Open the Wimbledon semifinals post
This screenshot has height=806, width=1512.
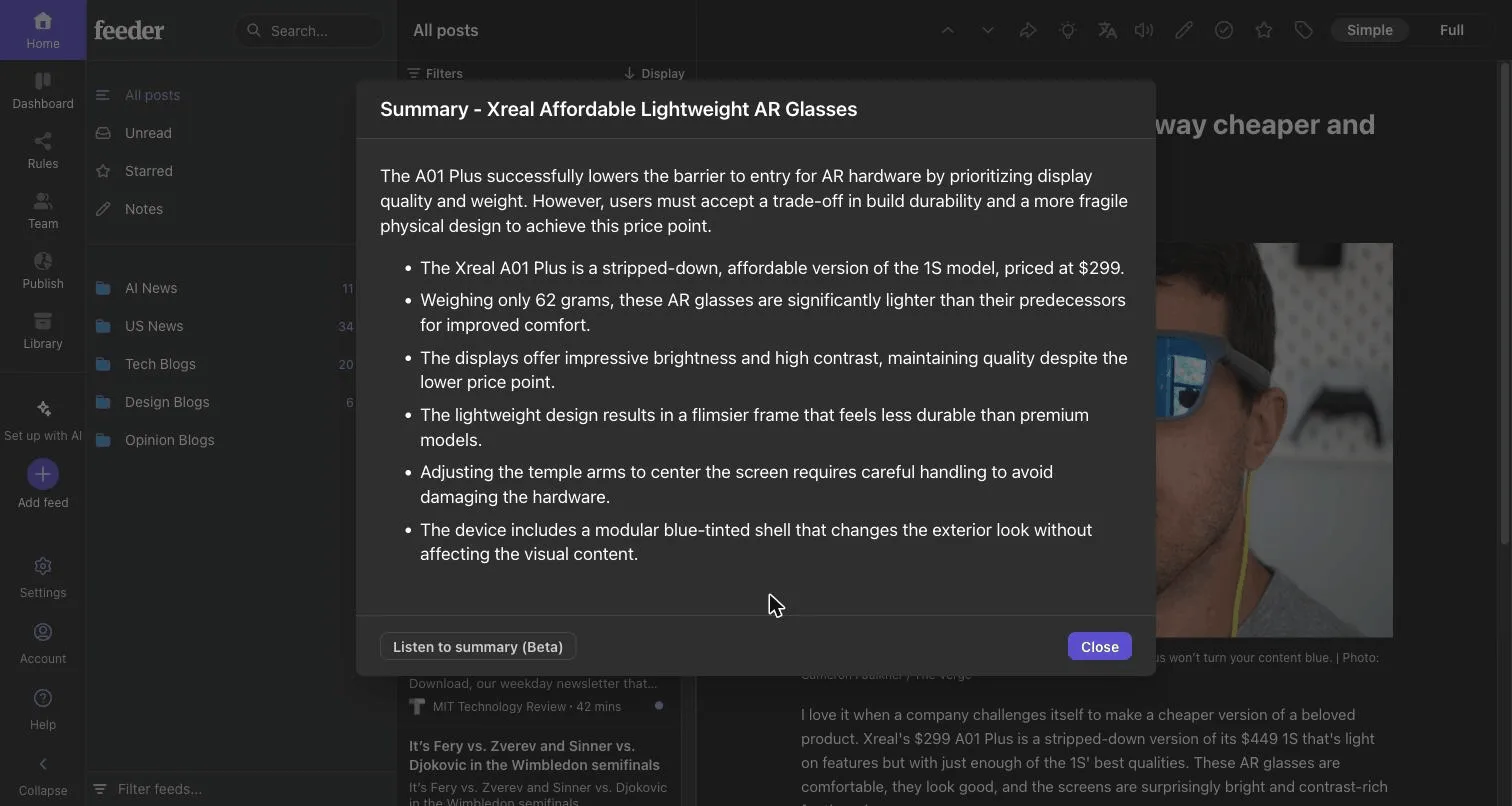538,768
